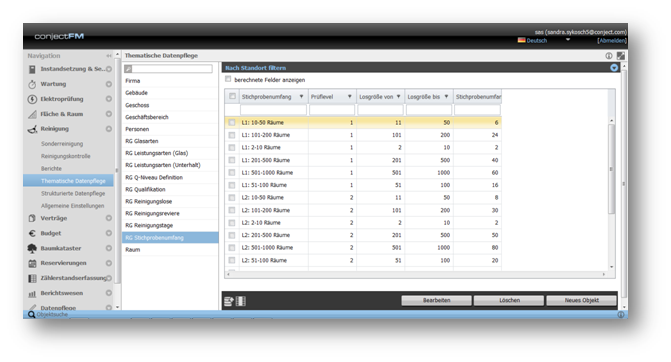Click the Abmelden link

coord(612,41)
